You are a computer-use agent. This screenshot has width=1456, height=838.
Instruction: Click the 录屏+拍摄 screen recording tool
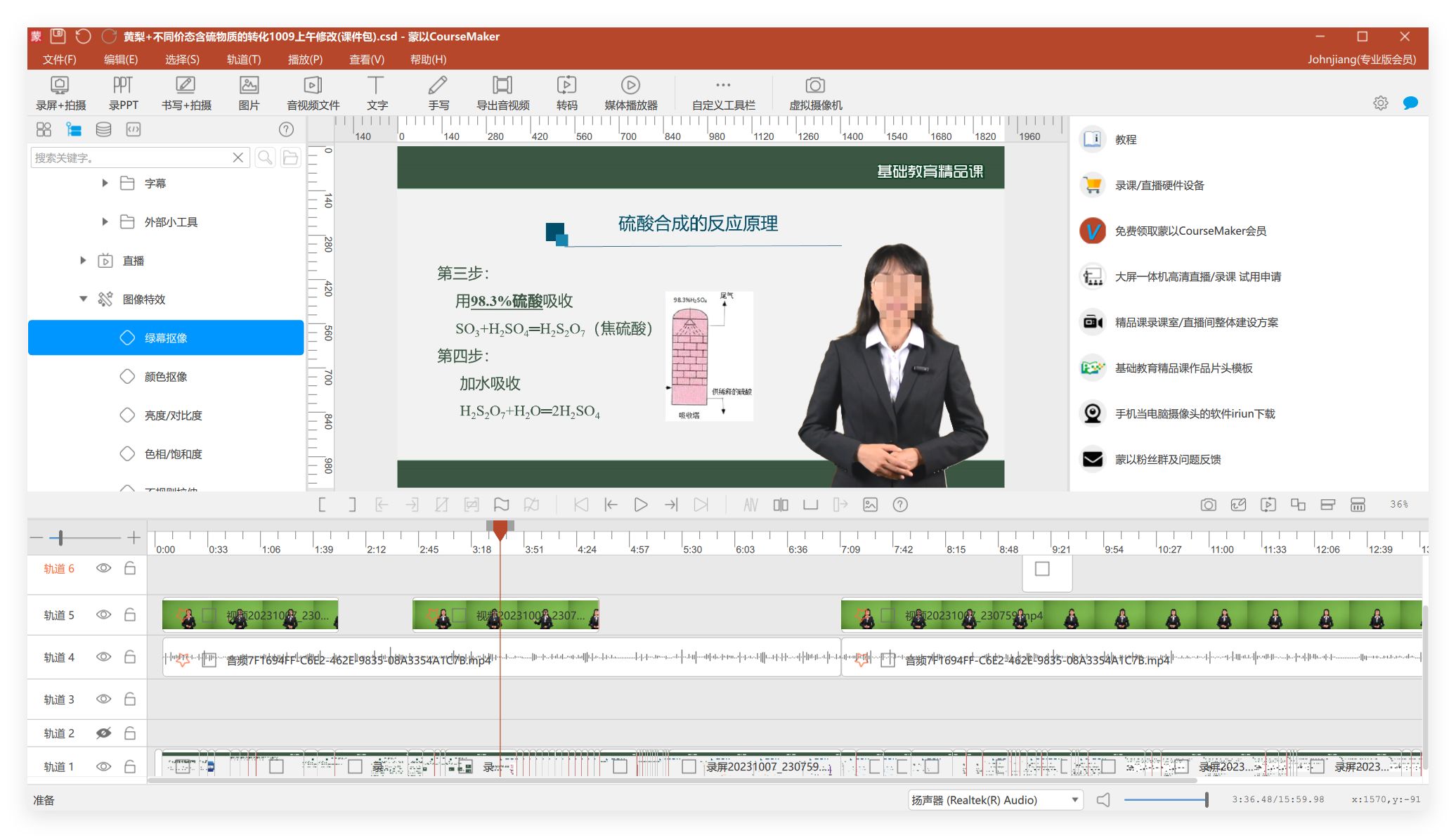pyautogui.click(x=60, y=94)
